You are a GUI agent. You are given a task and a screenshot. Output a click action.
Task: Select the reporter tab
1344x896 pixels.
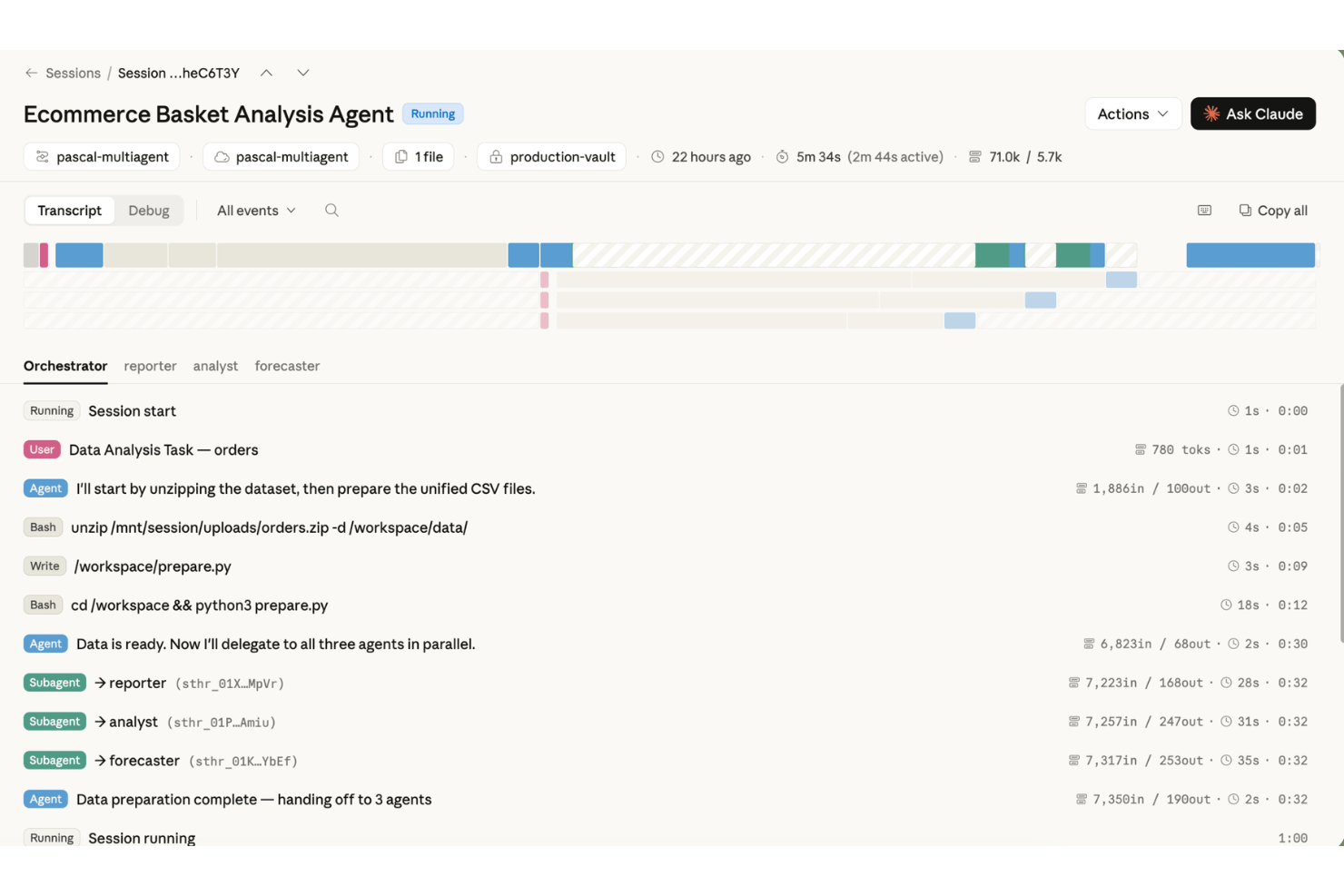coord(150,366)
